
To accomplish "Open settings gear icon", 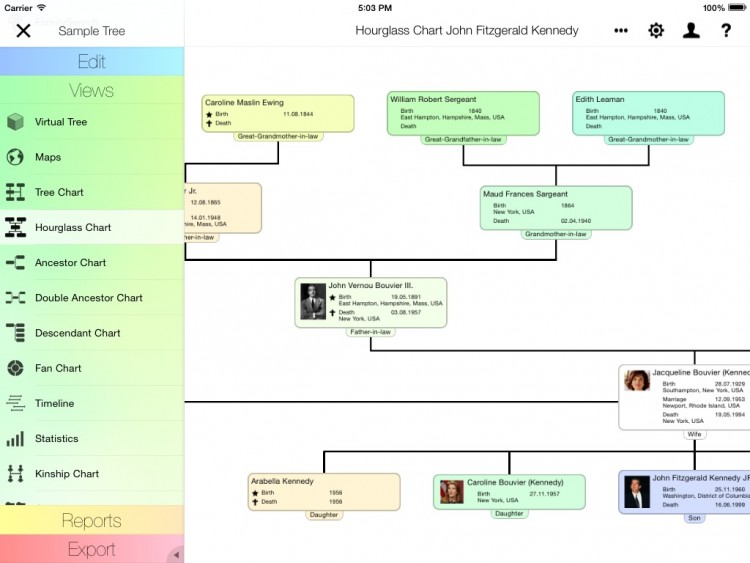I will [656, 31].
